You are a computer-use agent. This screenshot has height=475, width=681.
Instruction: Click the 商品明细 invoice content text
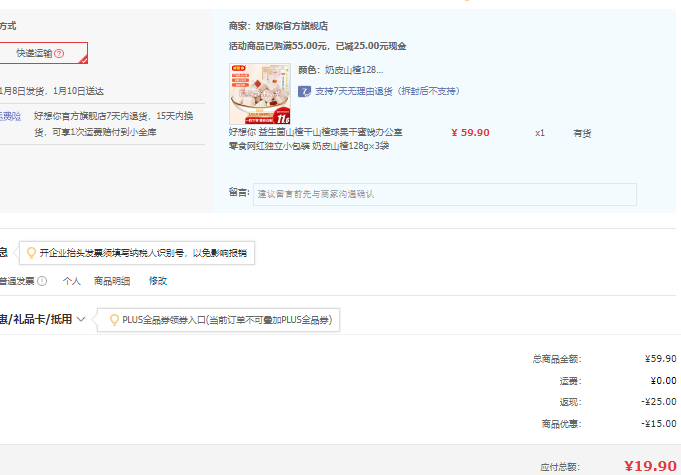tap(112, 281)
